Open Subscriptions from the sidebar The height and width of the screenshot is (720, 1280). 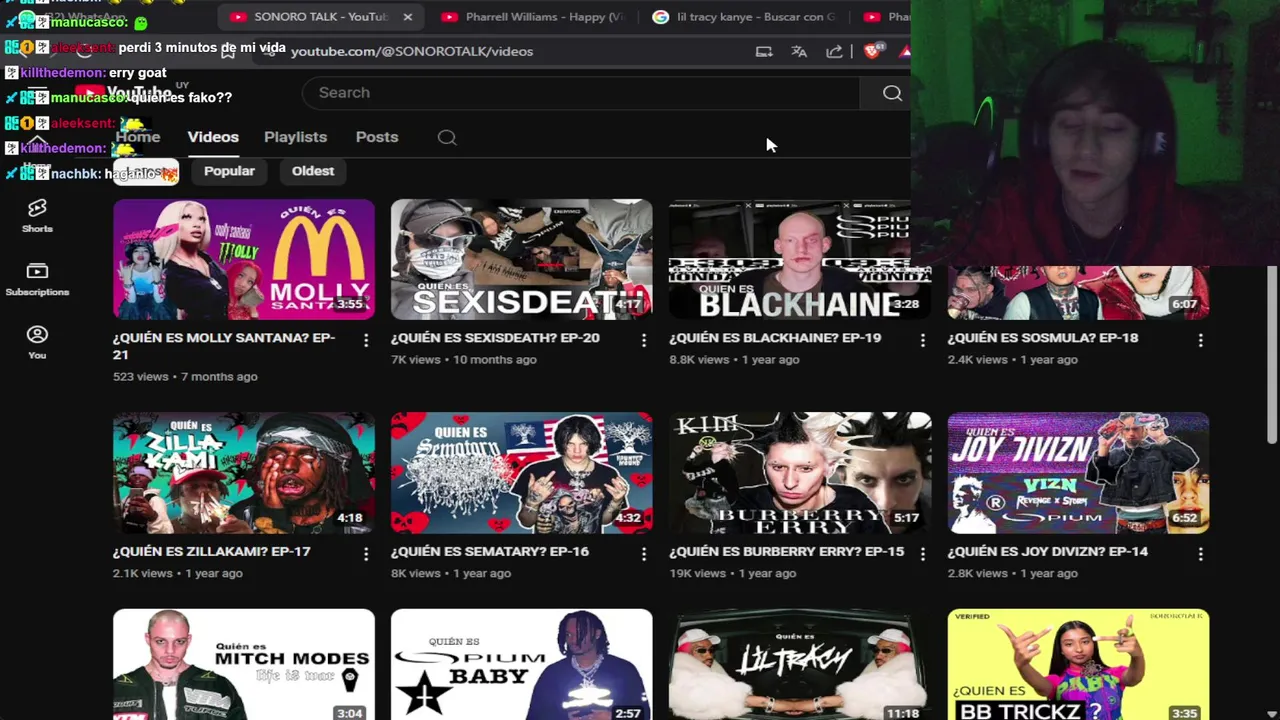37,279
